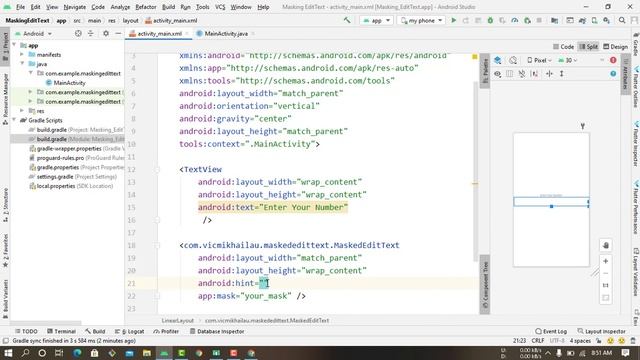Open the API 30 version dropdown

[x=568, y=60]
